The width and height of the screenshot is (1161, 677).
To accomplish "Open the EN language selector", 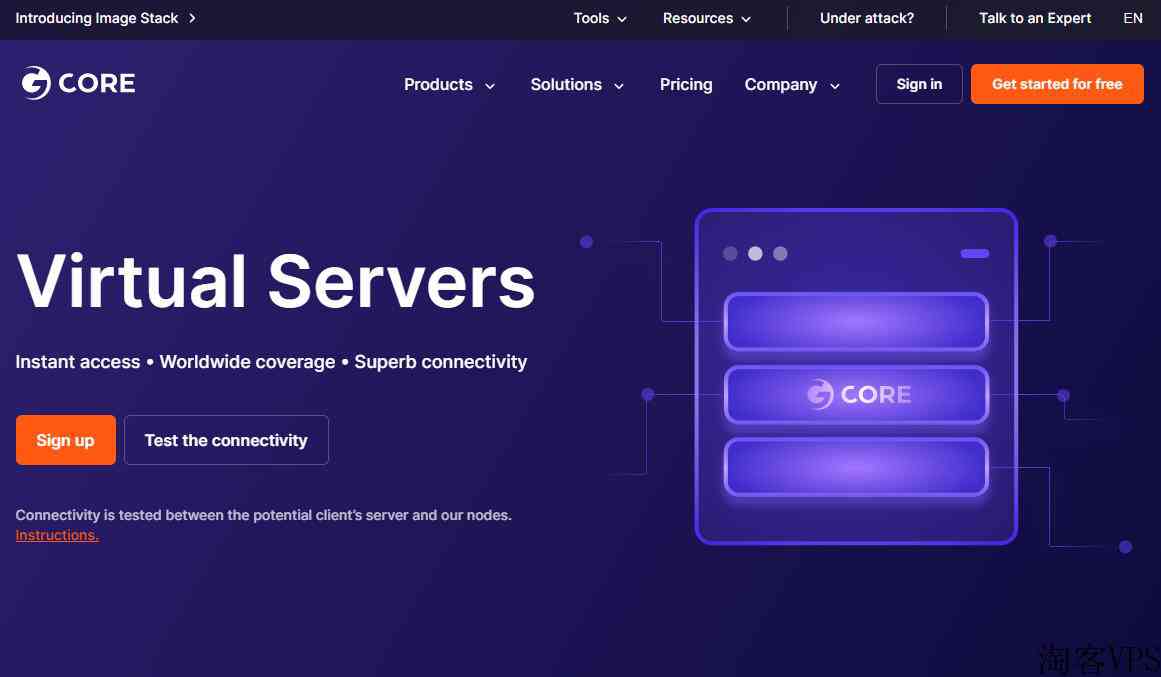I will tap(1132, 19).
